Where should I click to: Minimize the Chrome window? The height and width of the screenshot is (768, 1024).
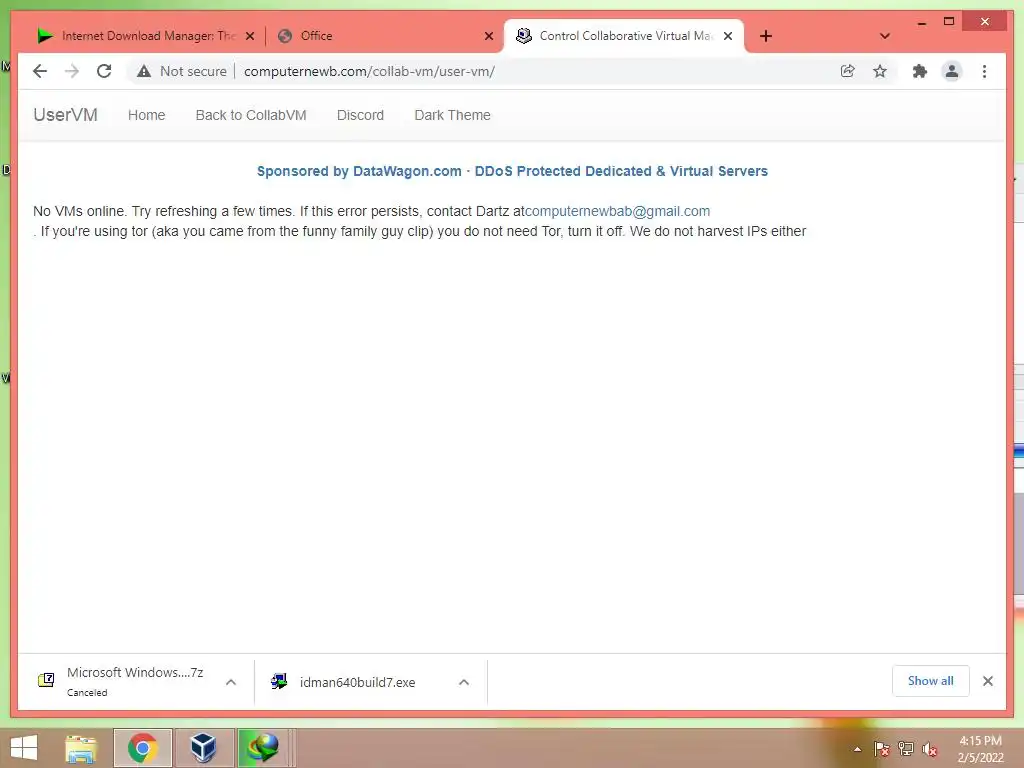[x=921, y=22]
